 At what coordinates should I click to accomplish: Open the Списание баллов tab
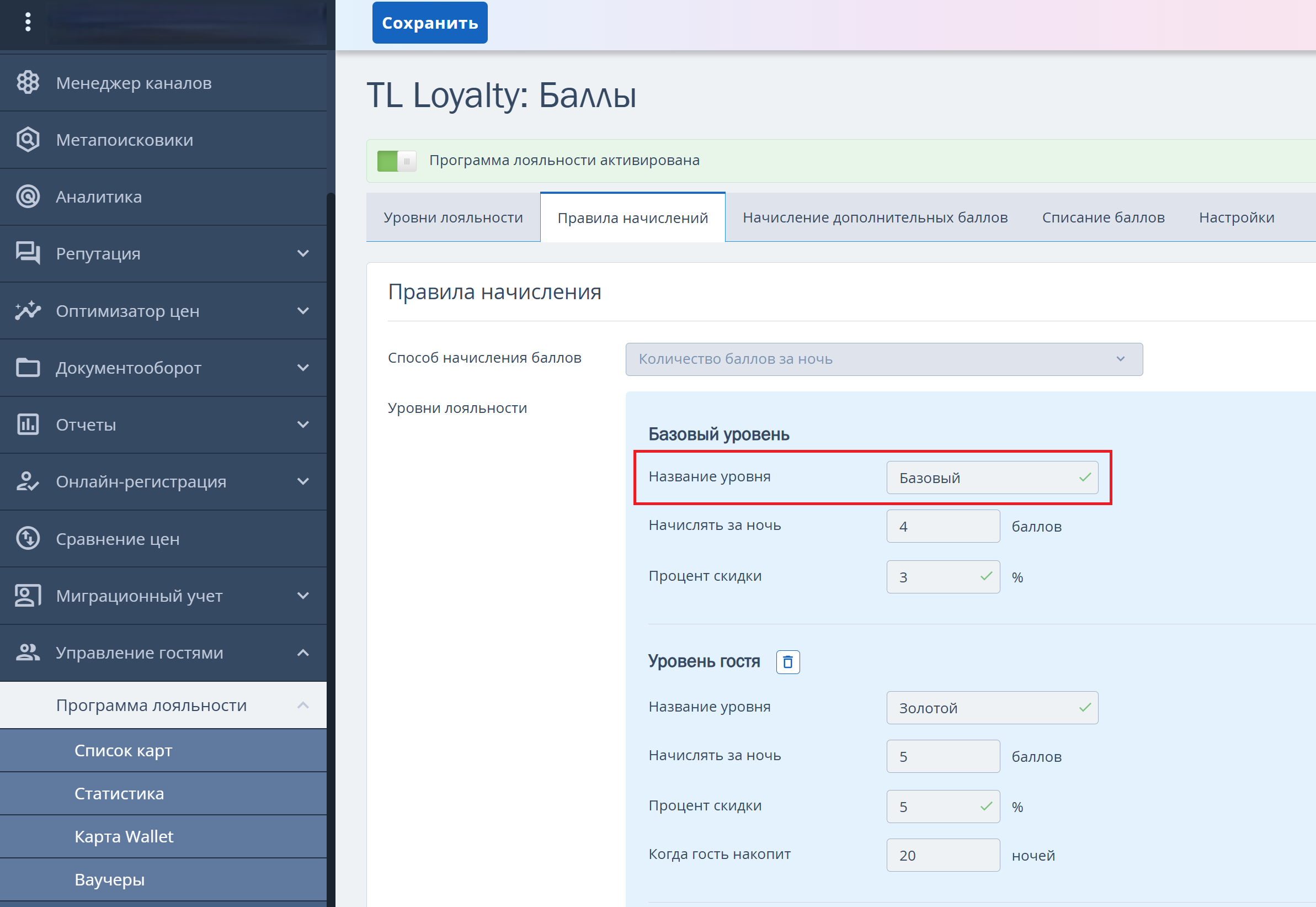point(1102,218)
